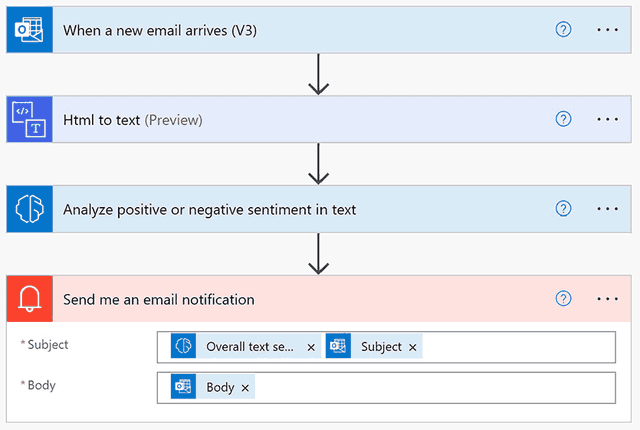Image resolution: width=640 pixels, height=430 pixels.
Task: Click the Html to text connector icon
Action: (28, 119)
